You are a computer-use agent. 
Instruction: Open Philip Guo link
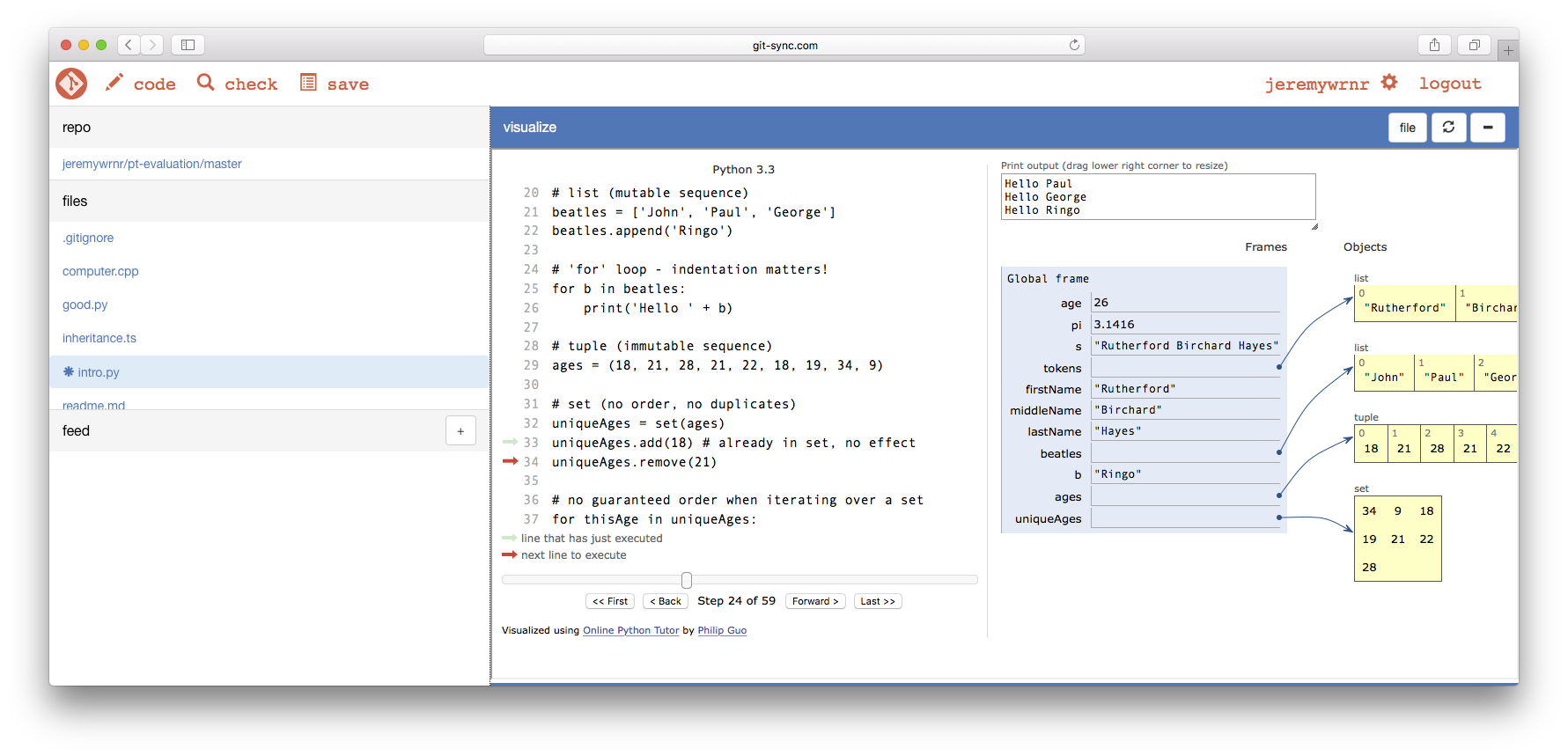(x=722, y=630)
